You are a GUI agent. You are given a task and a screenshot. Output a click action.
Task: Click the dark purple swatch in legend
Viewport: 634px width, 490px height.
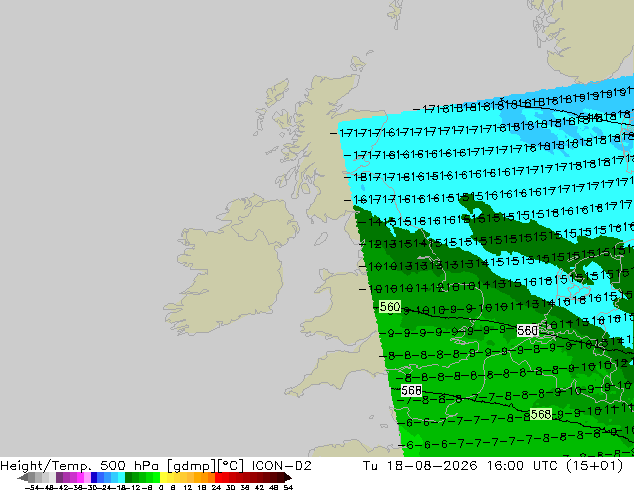pyautogui.click(x=59, y=478)
